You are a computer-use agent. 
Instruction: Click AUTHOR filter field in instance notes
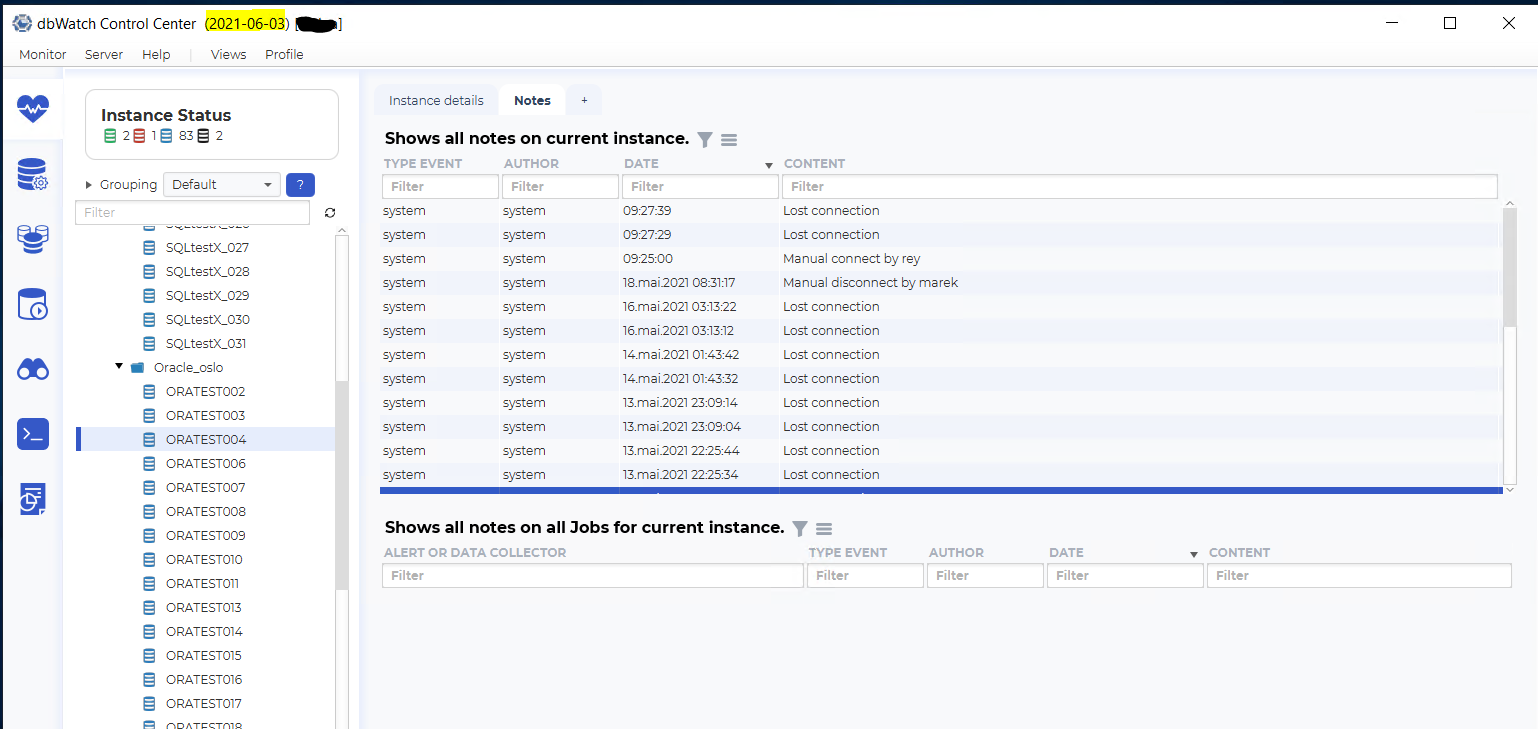560,186
